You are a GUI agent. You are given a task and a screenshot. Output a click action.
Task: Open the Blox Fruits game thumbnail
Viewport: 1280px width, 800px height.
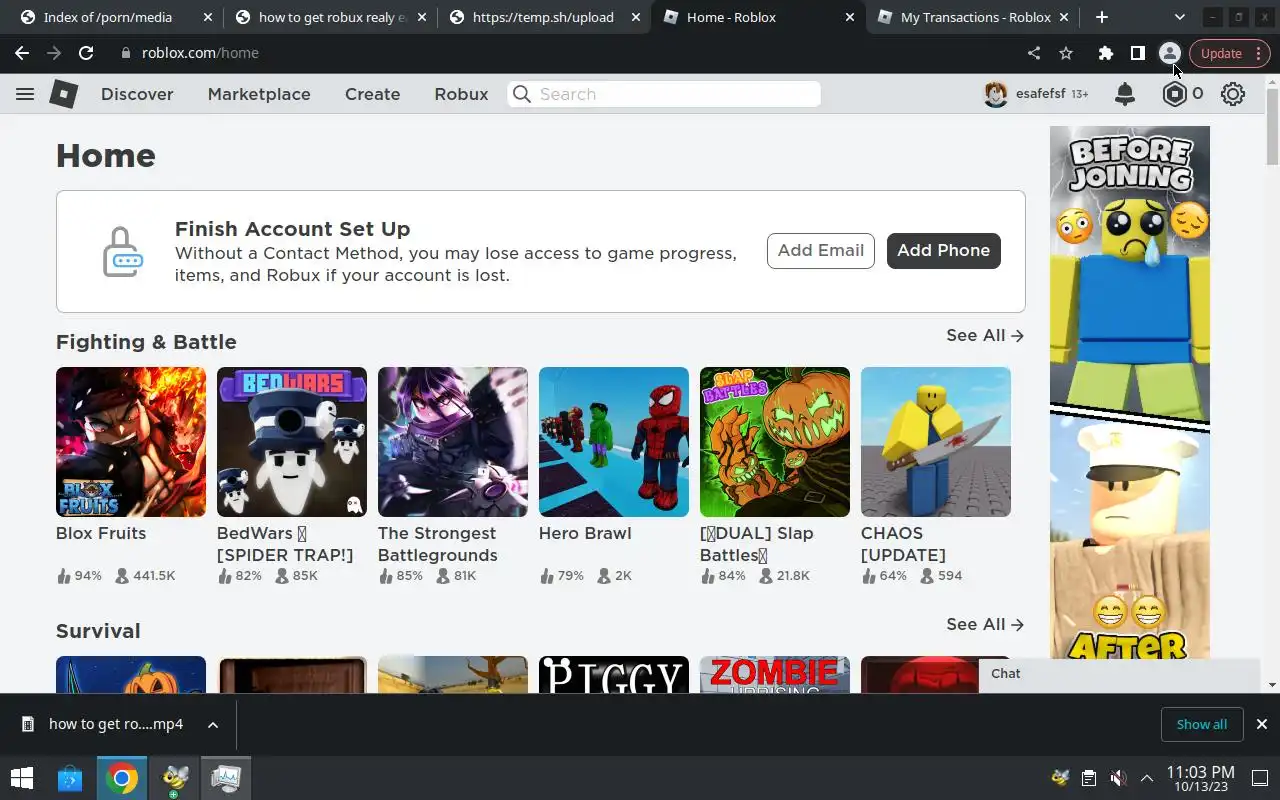click(x=131, y=442)
